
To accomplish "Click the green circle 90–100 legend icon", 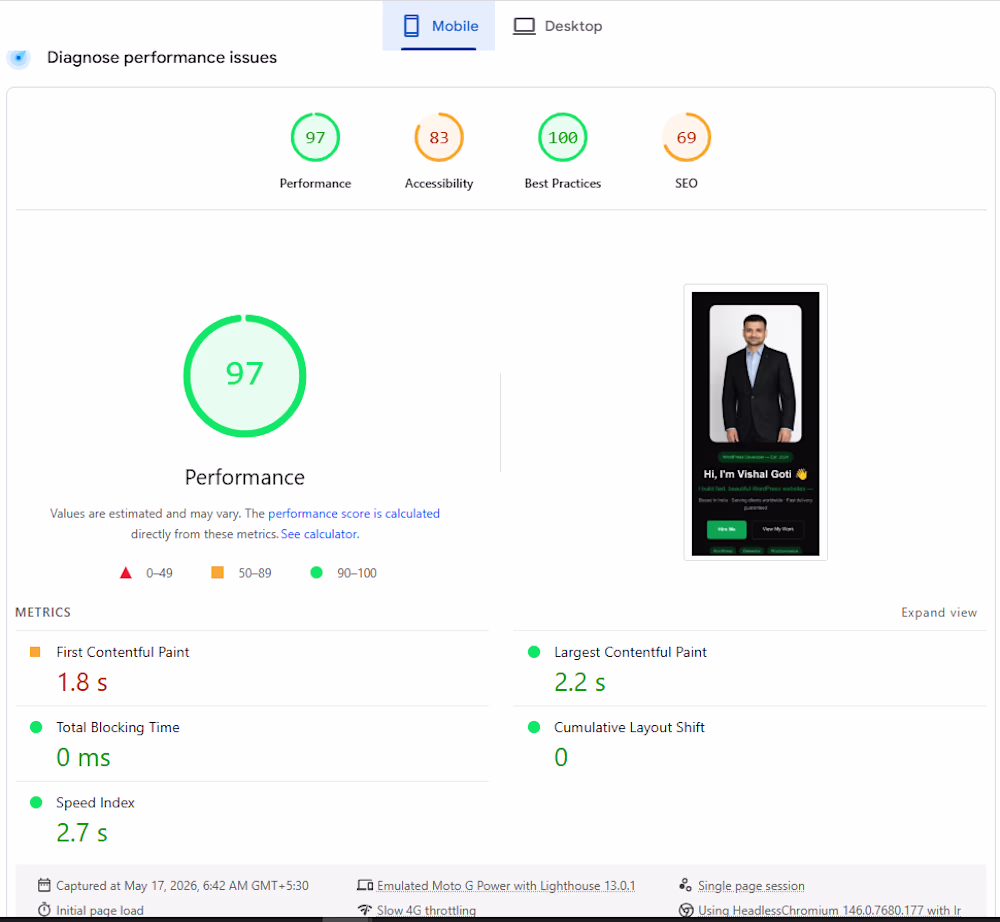I will (316, 573).
